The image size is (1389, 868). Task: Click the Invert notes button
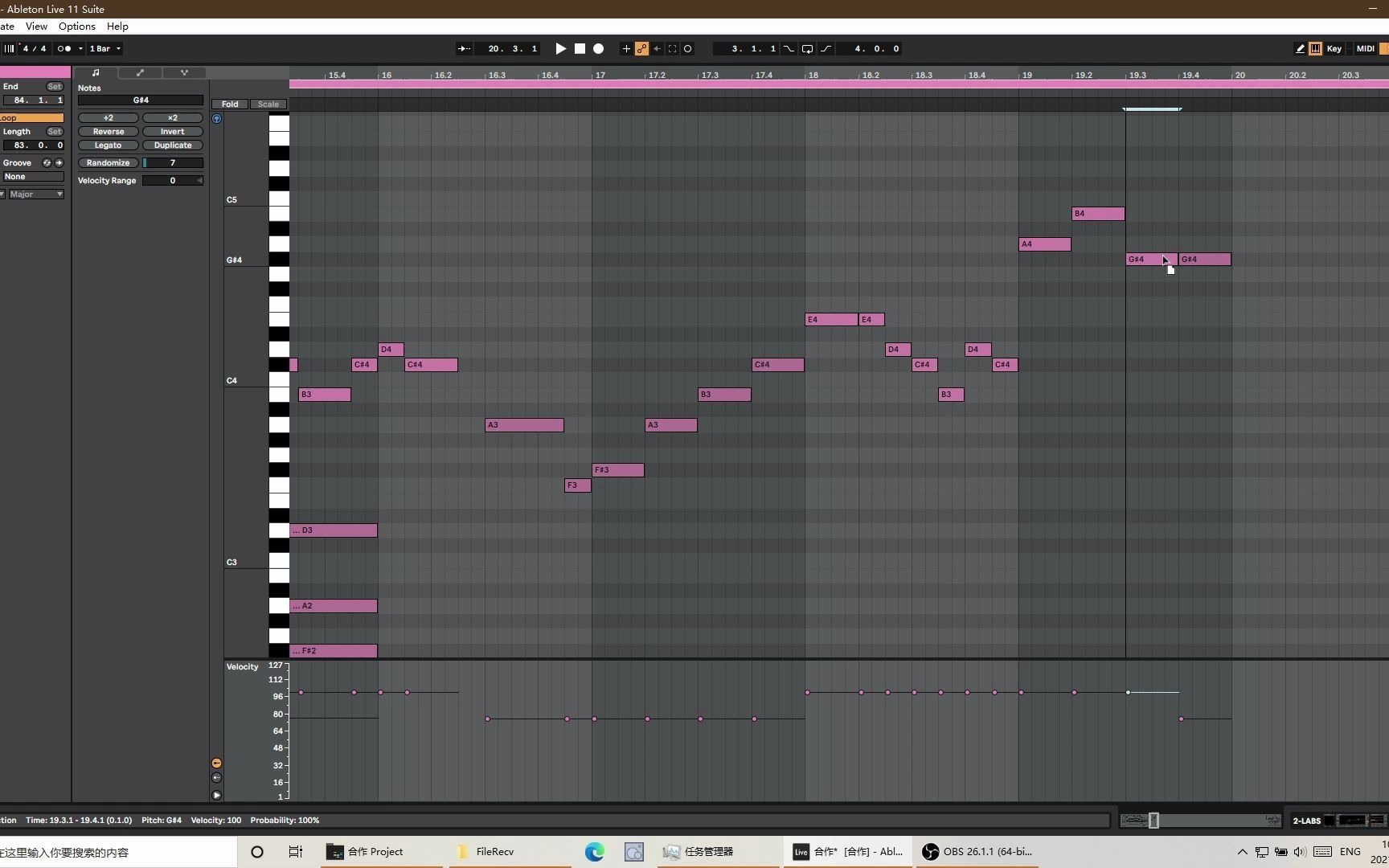pos(173,132)
